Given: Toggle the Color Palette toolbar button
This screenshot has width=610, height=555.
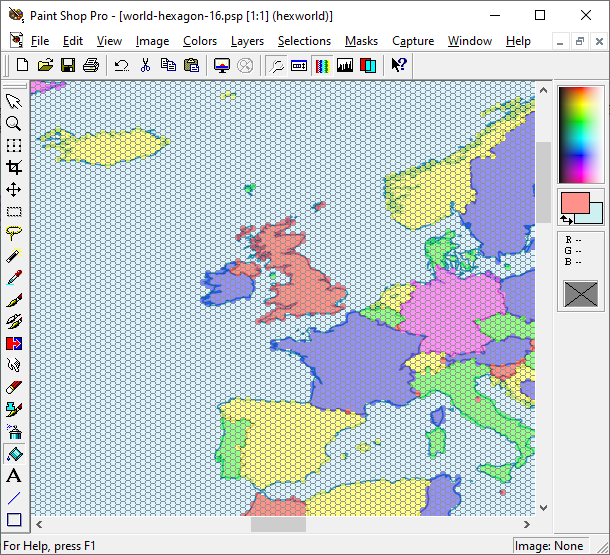Looking at the screenshot, I should coord(321,65).
